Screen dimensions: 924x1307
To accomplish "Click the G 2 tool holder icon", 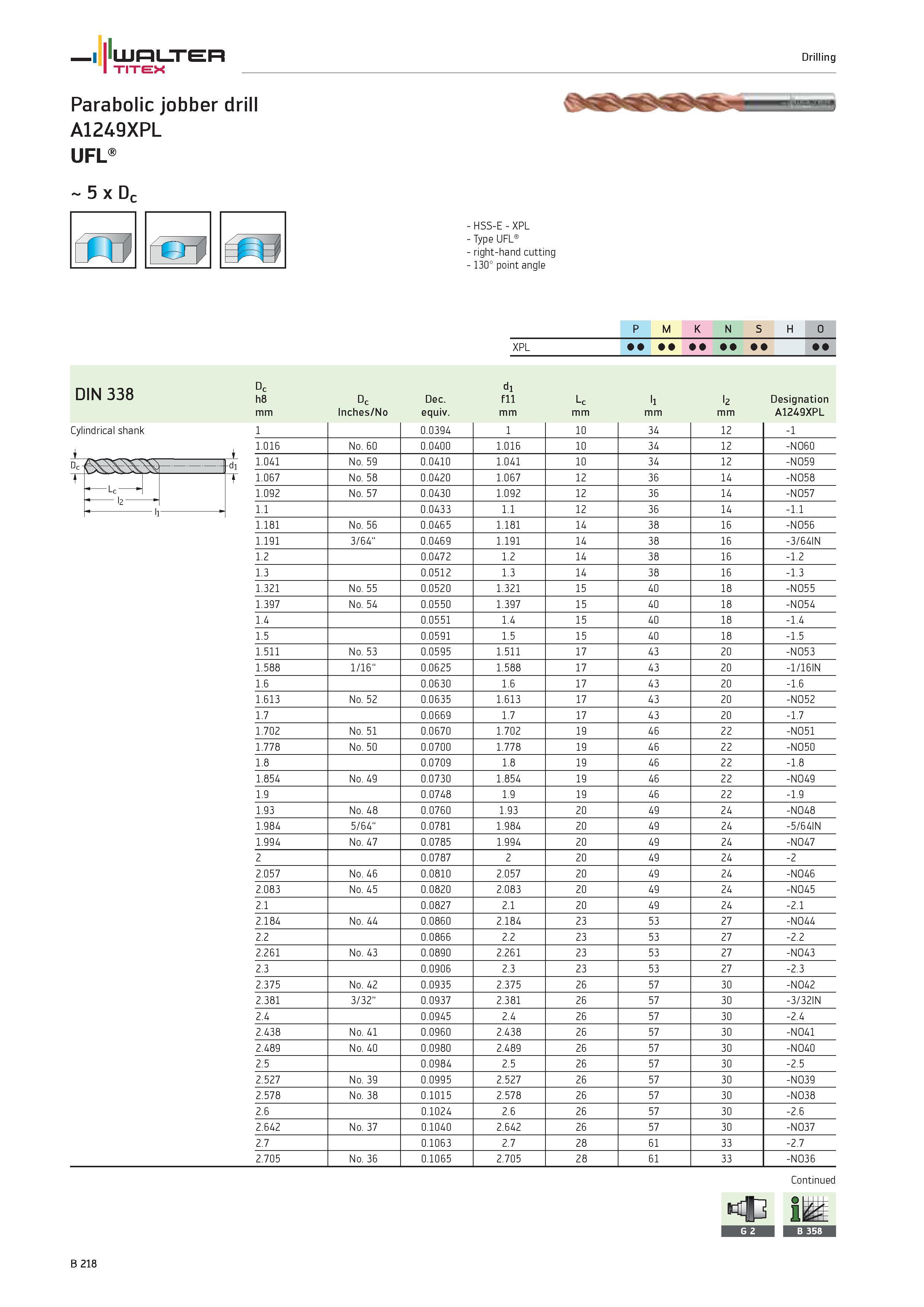I will click(x=747, y=1214).
